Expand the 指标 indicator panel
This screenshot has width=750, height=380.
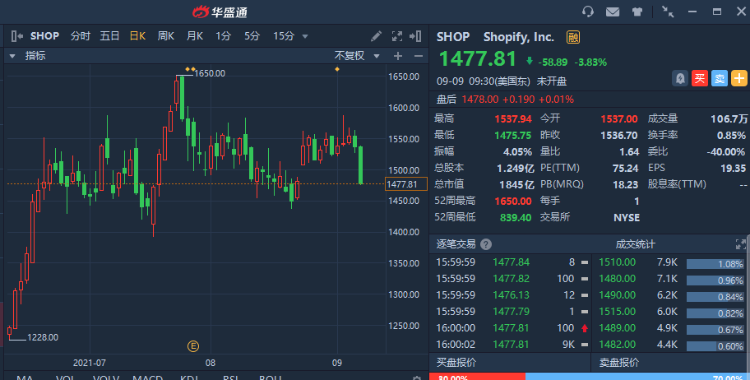click(12, 56)
